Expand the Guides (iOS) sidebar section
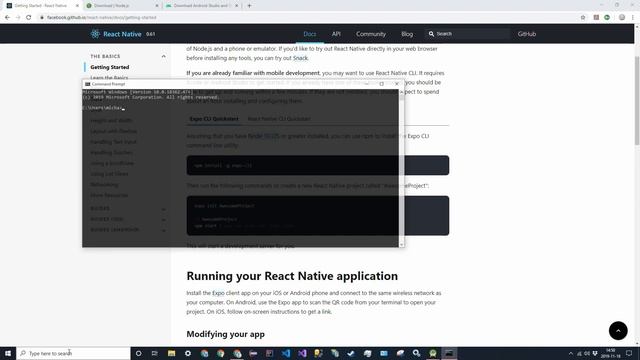 [x=164, y=220]
